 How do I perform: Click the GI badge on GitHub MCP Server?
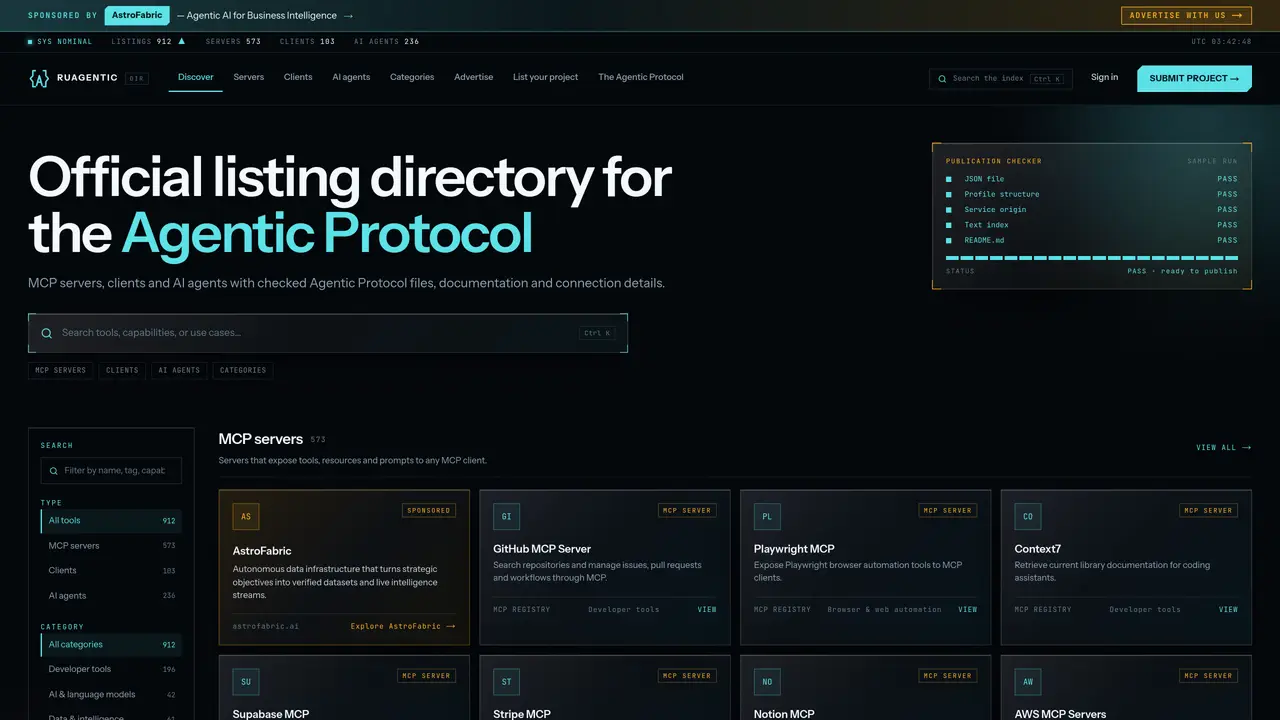pos(506,517)
